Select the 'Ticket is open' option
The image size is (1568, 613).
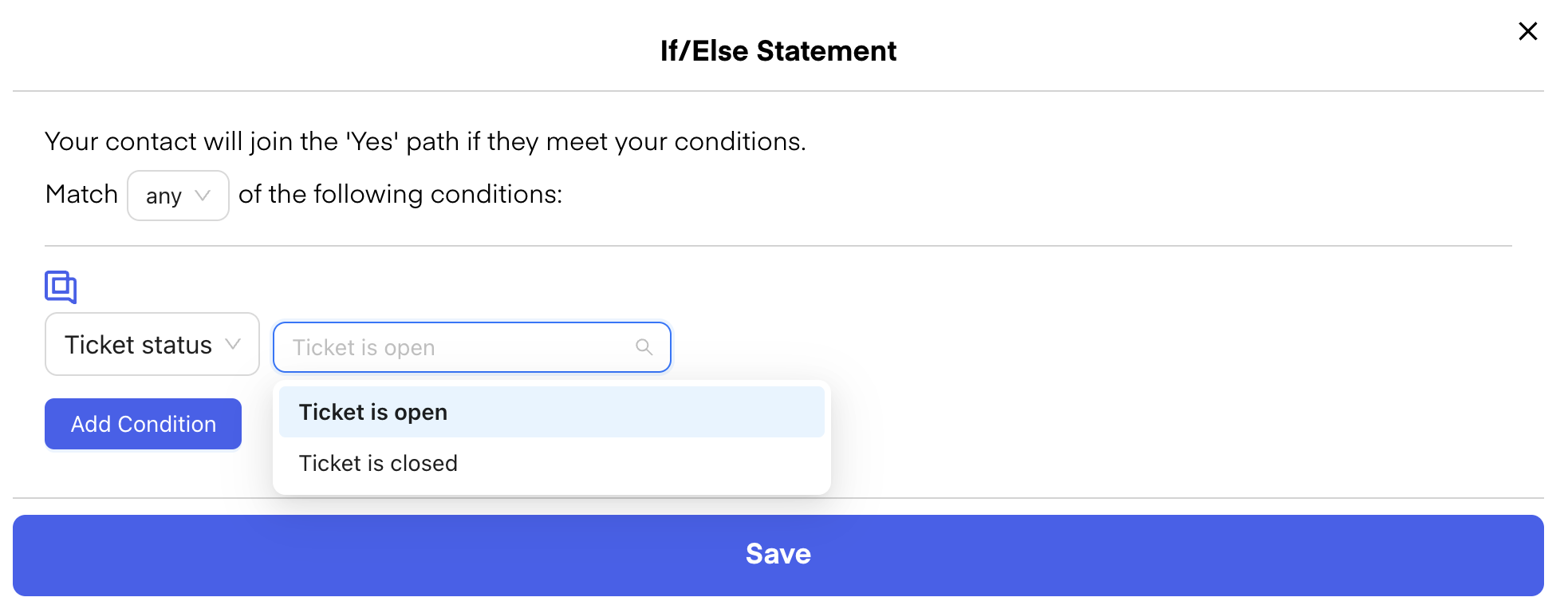tap(373, 413)
